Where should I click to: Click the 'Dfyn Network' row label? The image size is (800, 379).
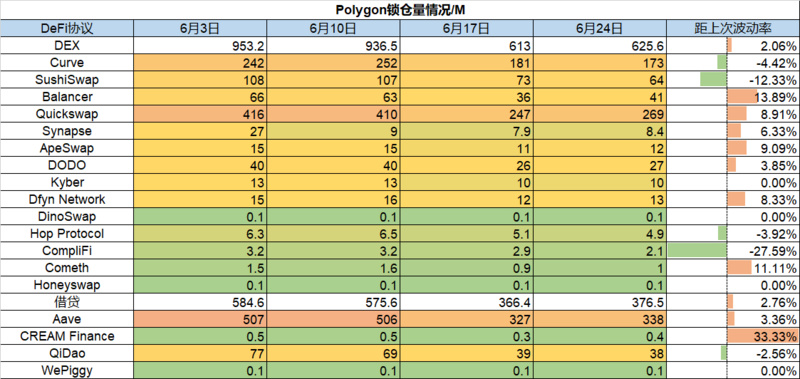(67, 199)
